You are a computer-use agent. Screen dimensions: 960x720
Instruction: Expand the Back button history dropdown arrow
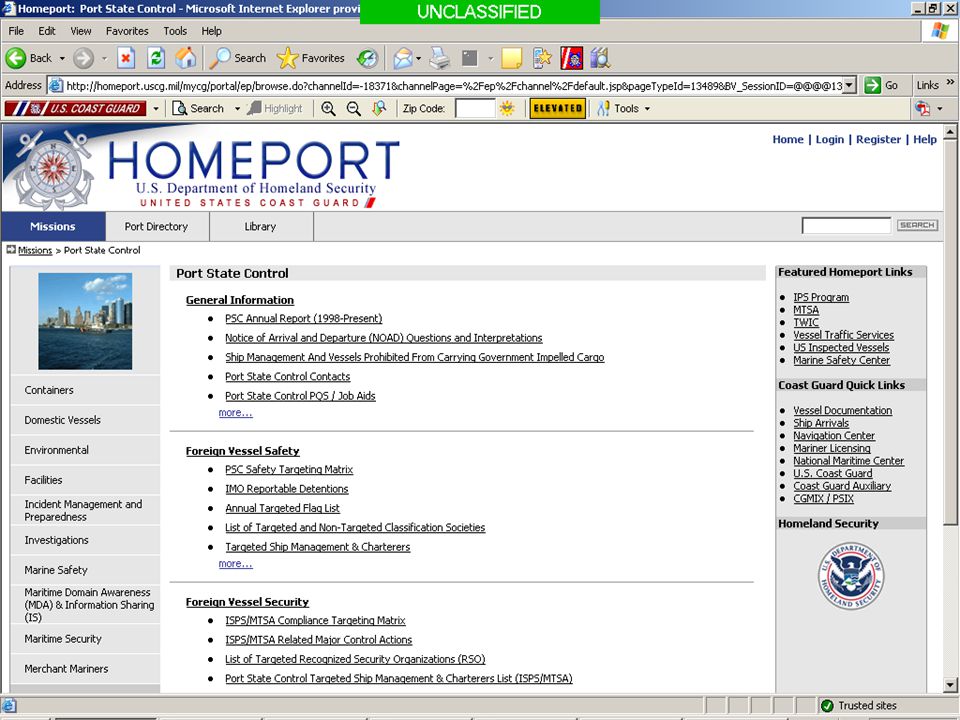(62, 58)
